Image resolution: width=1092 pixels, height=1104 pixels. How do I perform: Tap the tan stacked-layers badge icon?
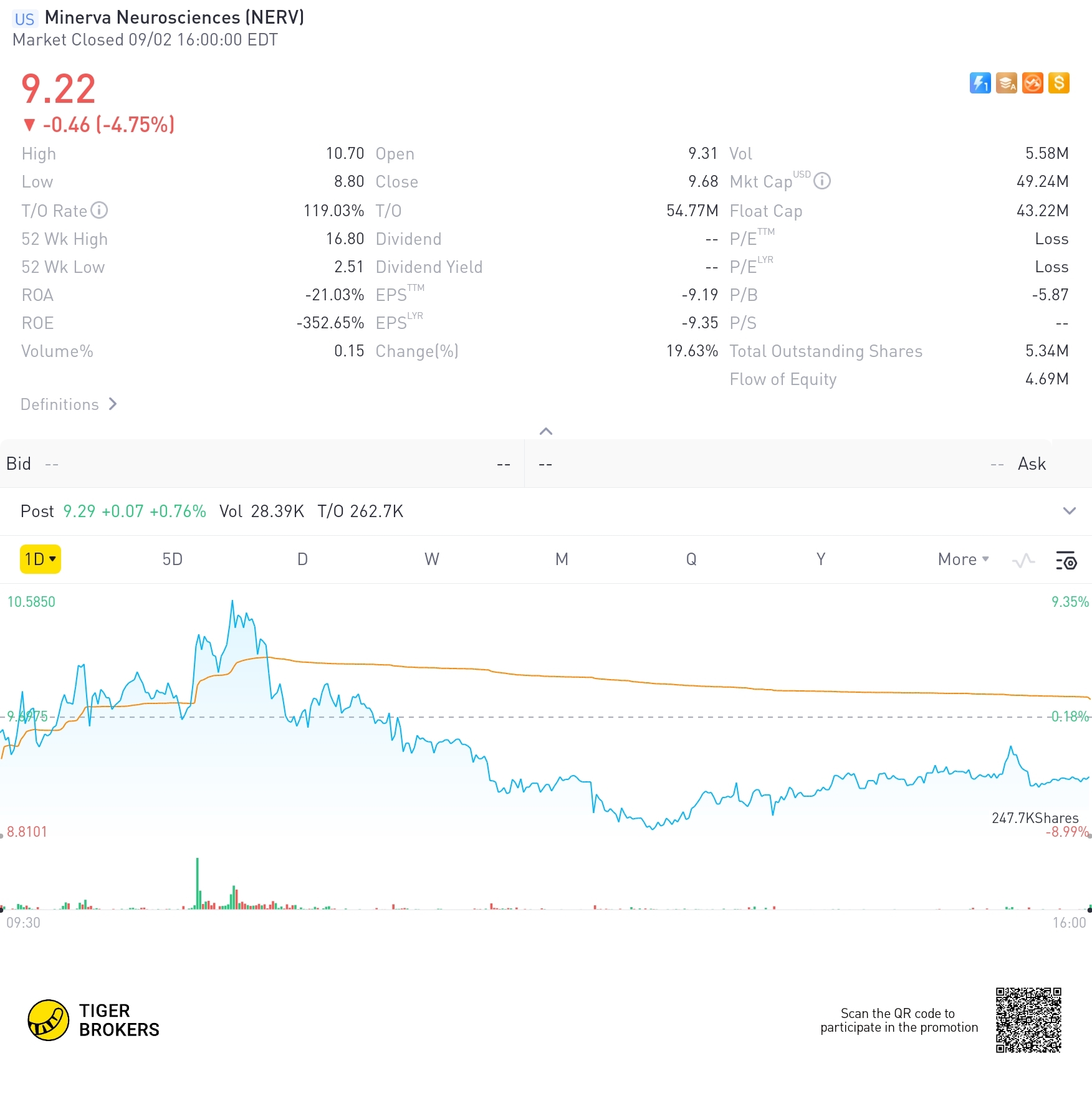(1006, 83)
